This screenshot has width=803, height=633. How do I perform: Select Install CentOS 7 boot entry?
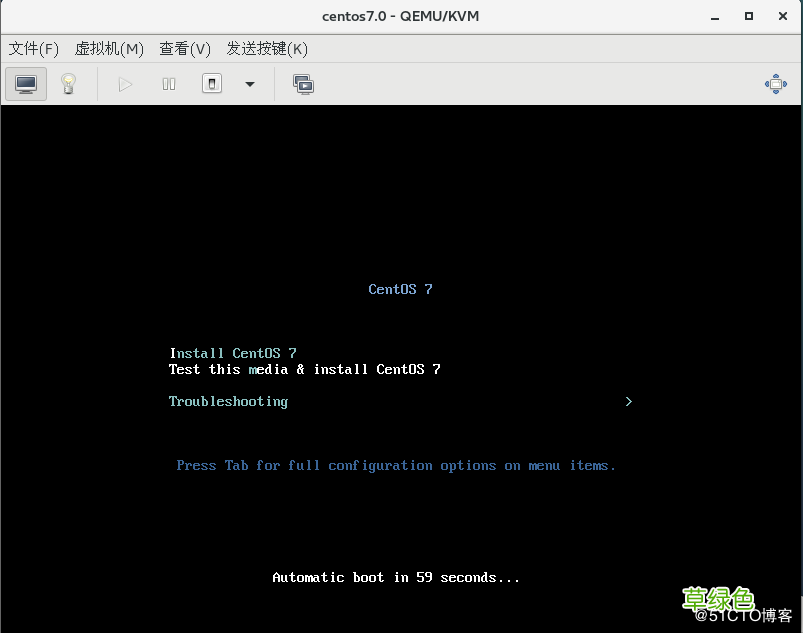pyautogui.click(x=233, y=353)
